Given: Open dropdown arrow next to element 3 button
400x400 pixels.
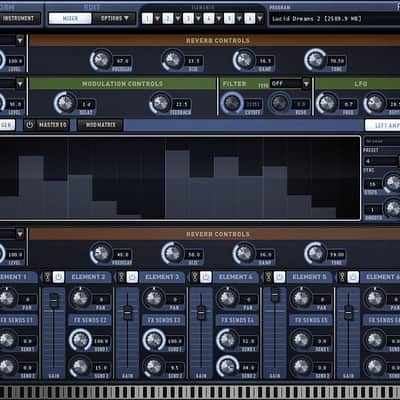Looking at the screenshot, I should coord(198,18).
